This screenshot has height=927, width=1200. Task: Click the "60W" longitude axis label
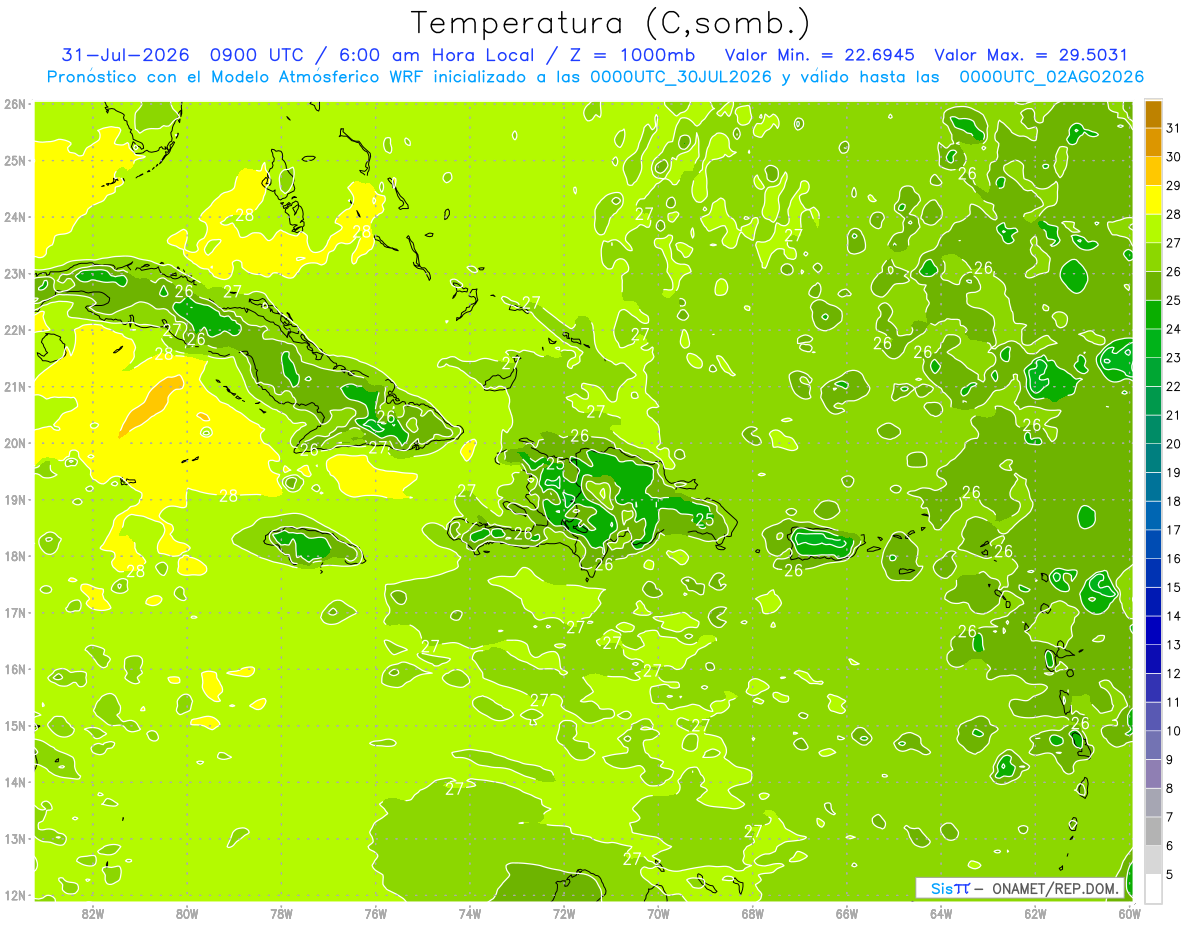coord(1130,913)
